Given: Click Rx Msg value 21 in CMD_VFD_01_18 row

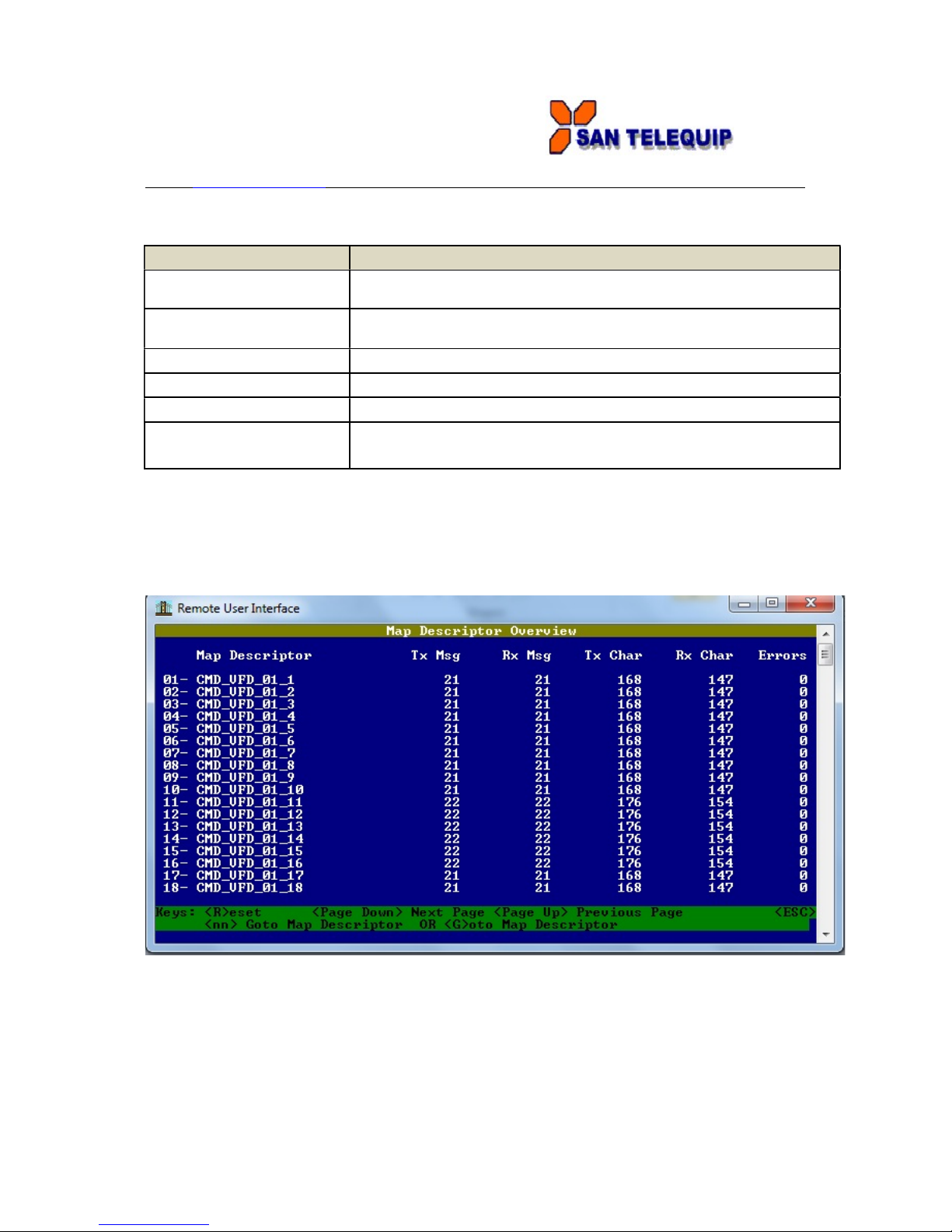Looking at the screenshot, I should (542, 888).
